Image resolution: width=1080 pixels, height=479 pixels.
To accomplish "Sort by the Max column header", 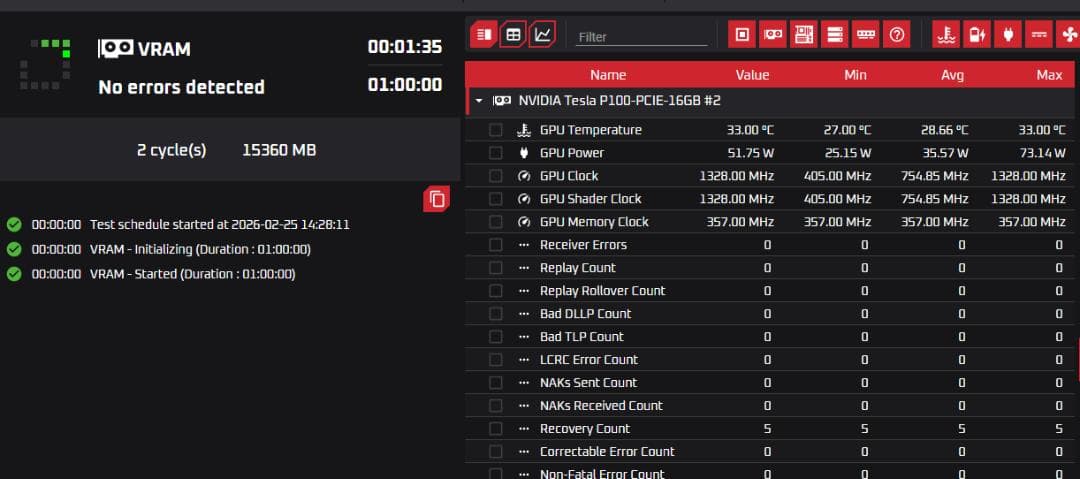I will tap(1050, 75).
